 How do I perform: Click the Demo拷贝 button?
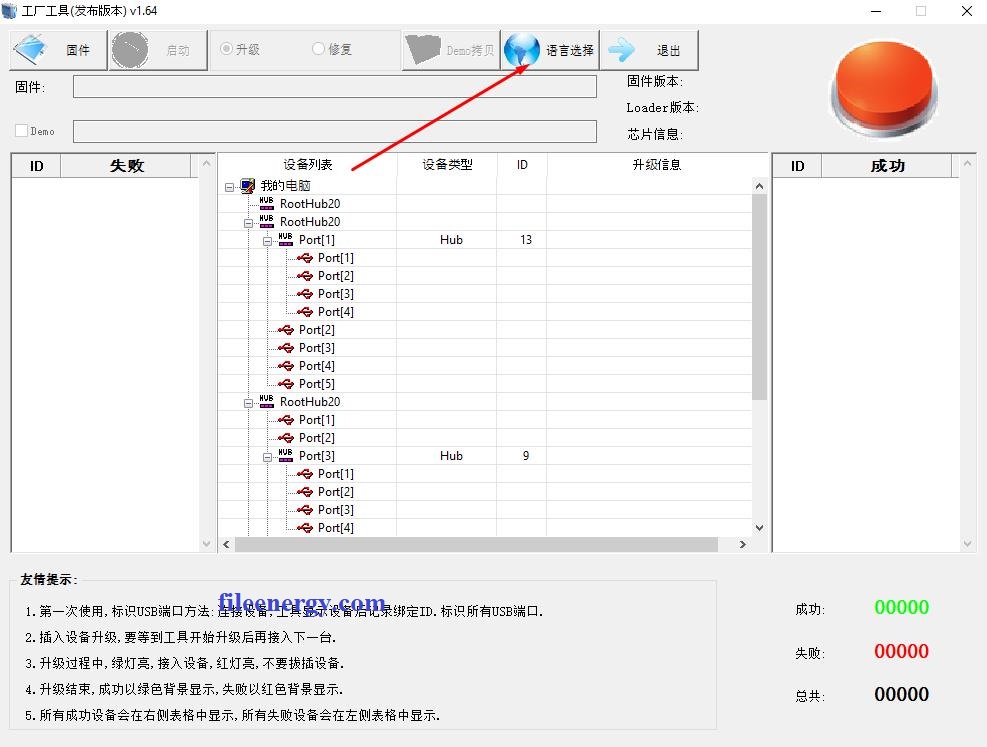[x=451, y=50]
